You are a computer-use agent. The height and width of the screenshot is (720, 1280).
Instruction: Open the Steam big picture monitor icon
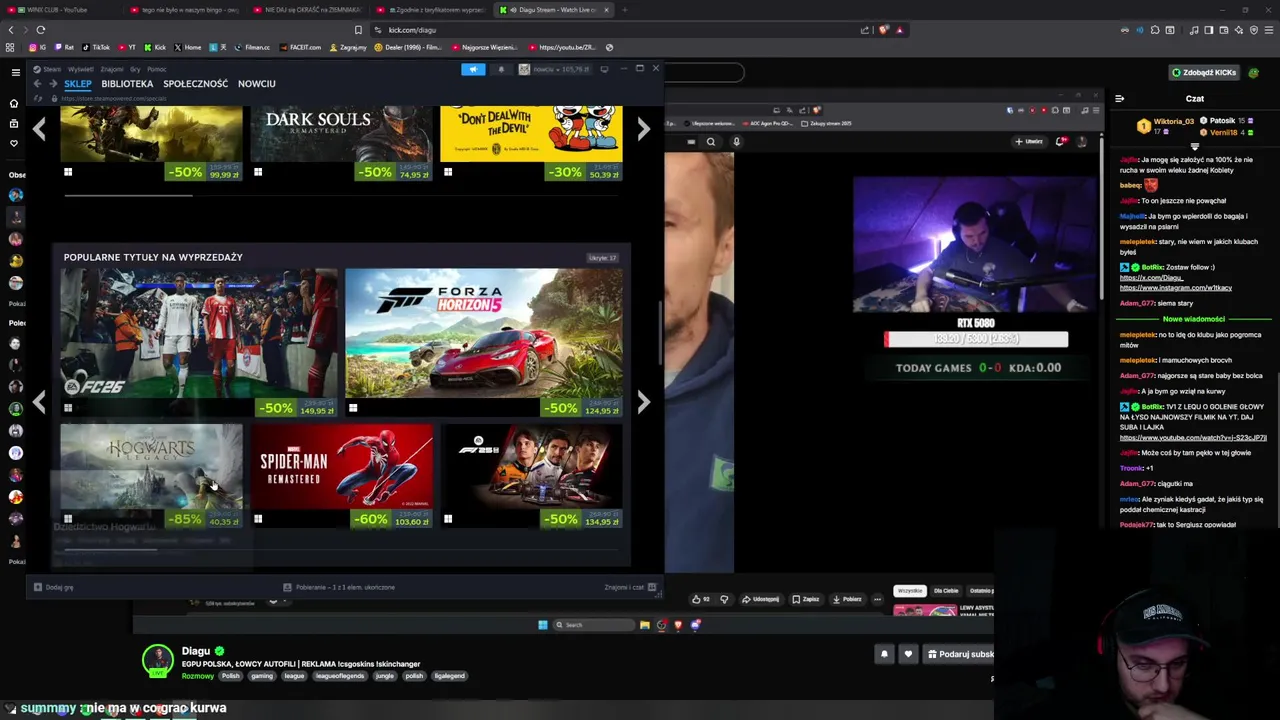(x=604, y=69)
